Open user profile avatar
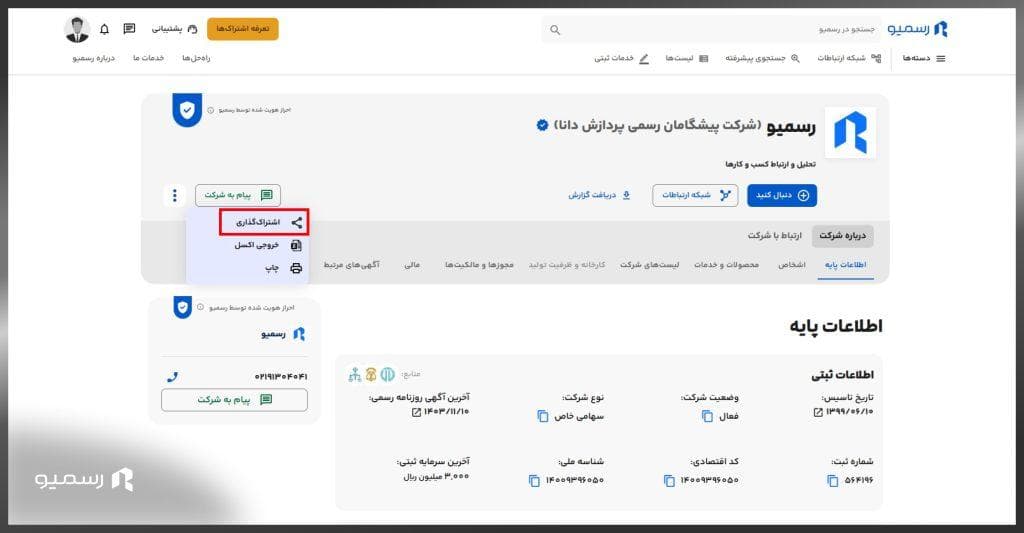Screen dimensions: 1024x533 [x=77, y=29]
